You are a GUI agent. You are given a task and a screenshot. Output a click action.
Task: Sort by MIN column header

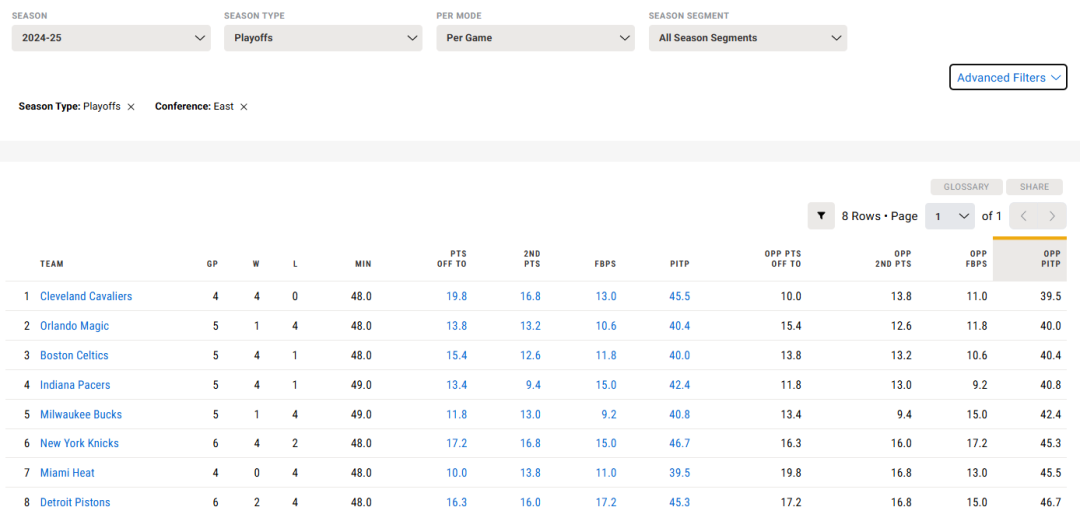[363, 264]
